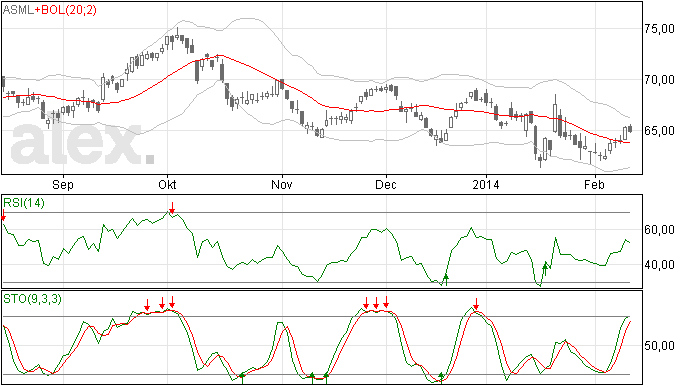Click the ASML ticker label
Viewport: 690px width, 387px height.
(18, 10)
